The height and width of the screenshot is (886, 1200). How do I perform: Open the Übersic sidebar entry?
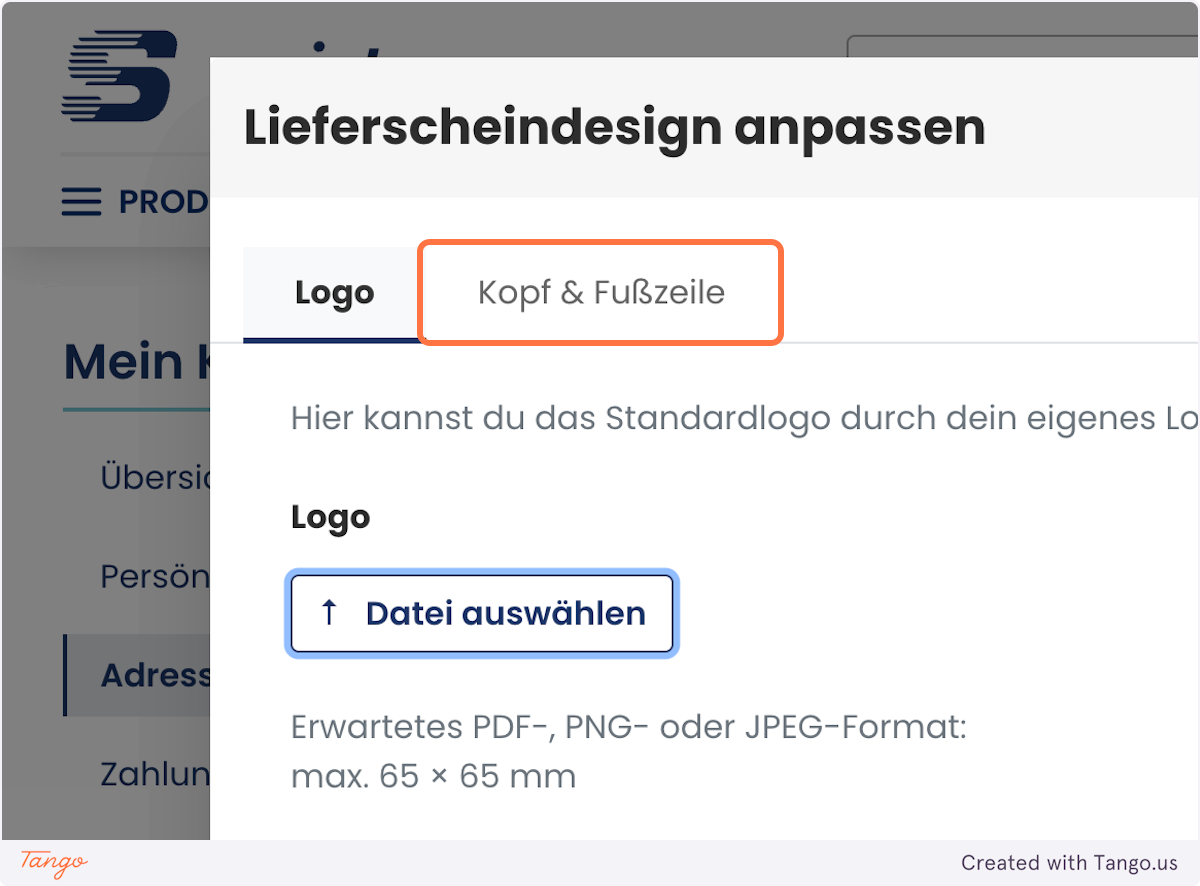155,477
